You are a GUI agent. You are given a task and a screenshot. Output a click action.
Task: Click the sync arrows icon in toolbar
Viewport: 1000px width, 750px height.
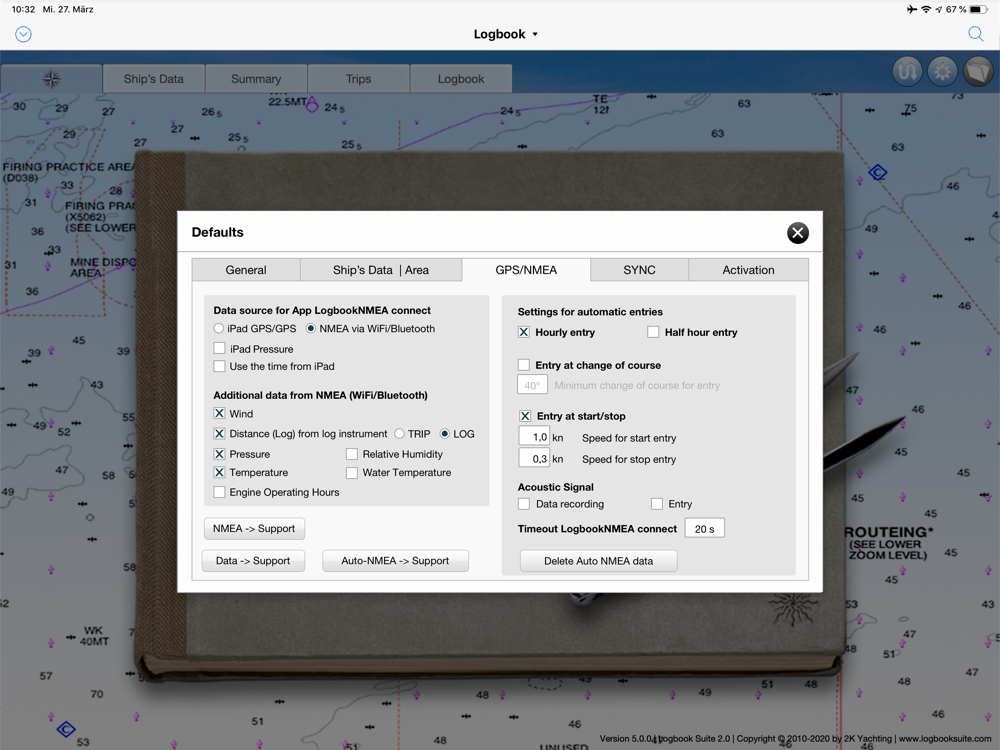907,72
